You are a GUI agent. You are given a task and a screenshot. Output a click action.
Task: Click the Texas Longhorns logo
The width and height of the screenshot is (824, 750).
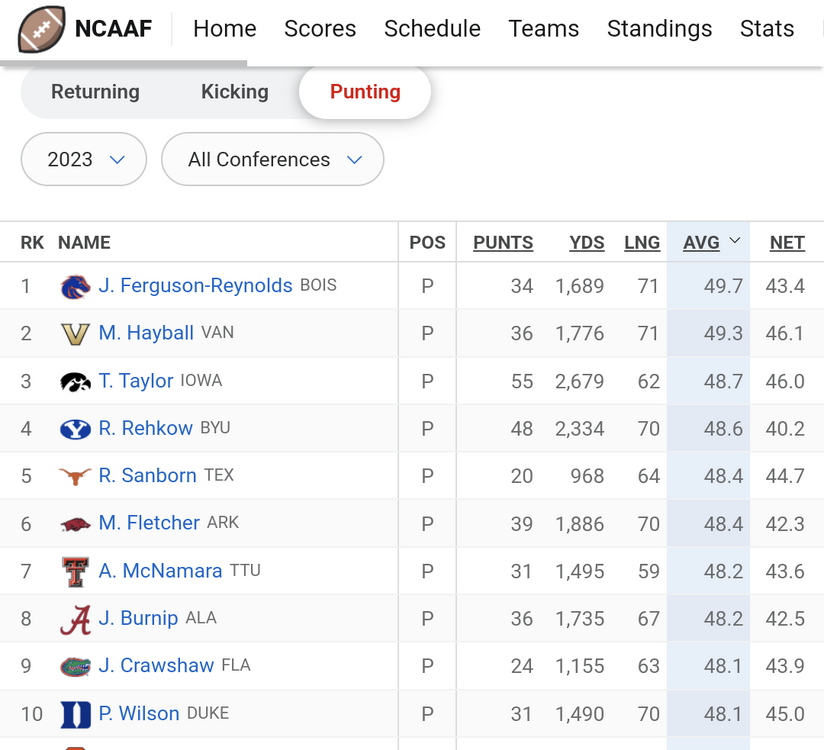tap(75, 476)
